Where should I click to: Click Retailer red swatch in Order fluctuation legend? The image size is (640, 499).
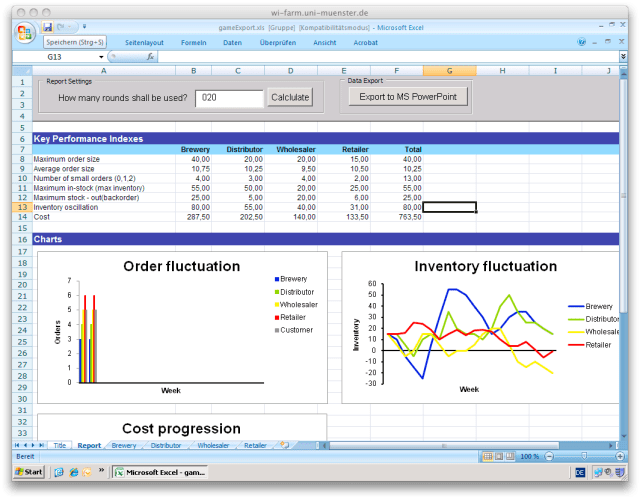(277, 317)
